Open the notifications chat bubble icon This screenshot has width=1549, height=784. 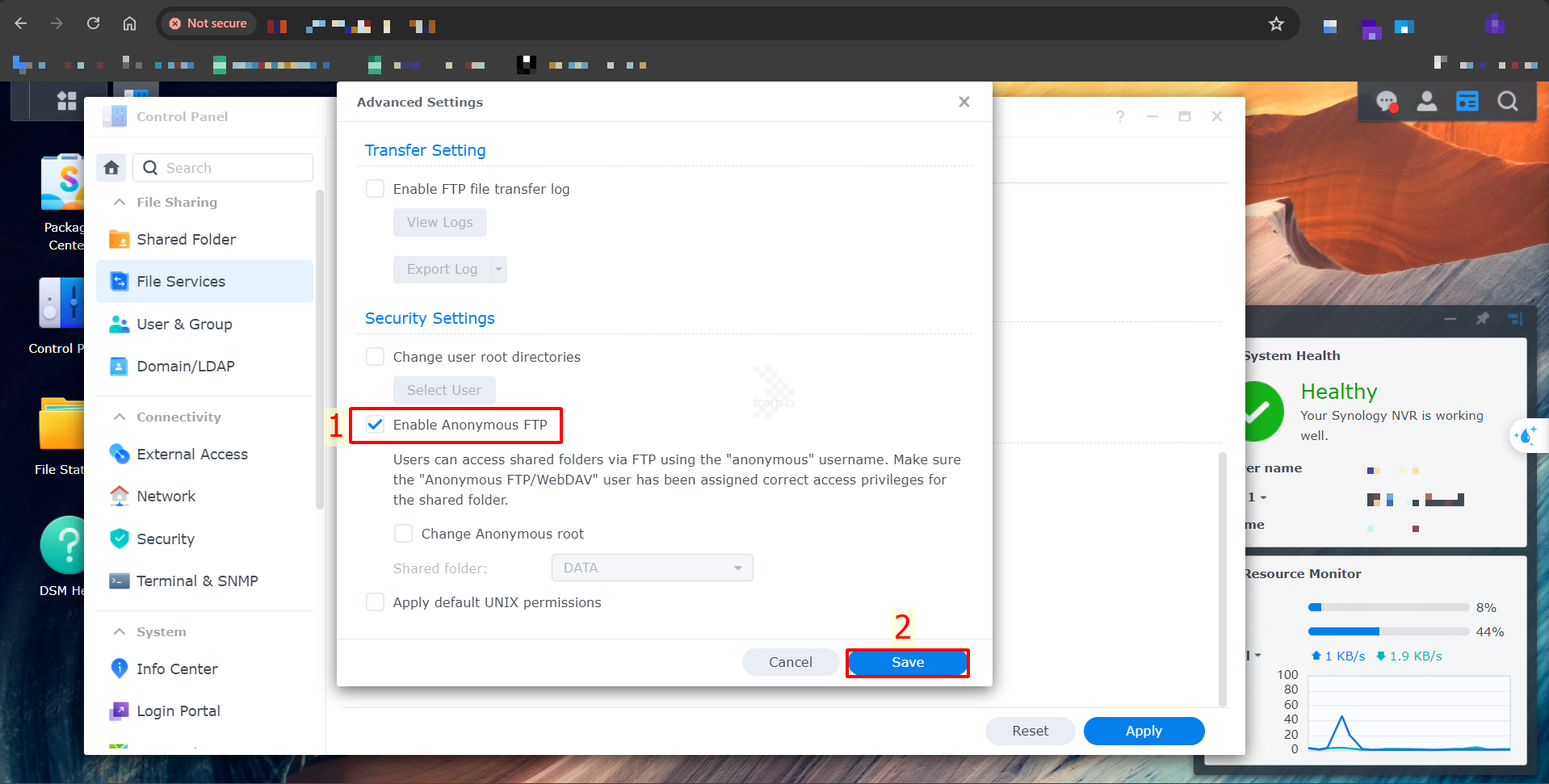tap(1387, 102)
